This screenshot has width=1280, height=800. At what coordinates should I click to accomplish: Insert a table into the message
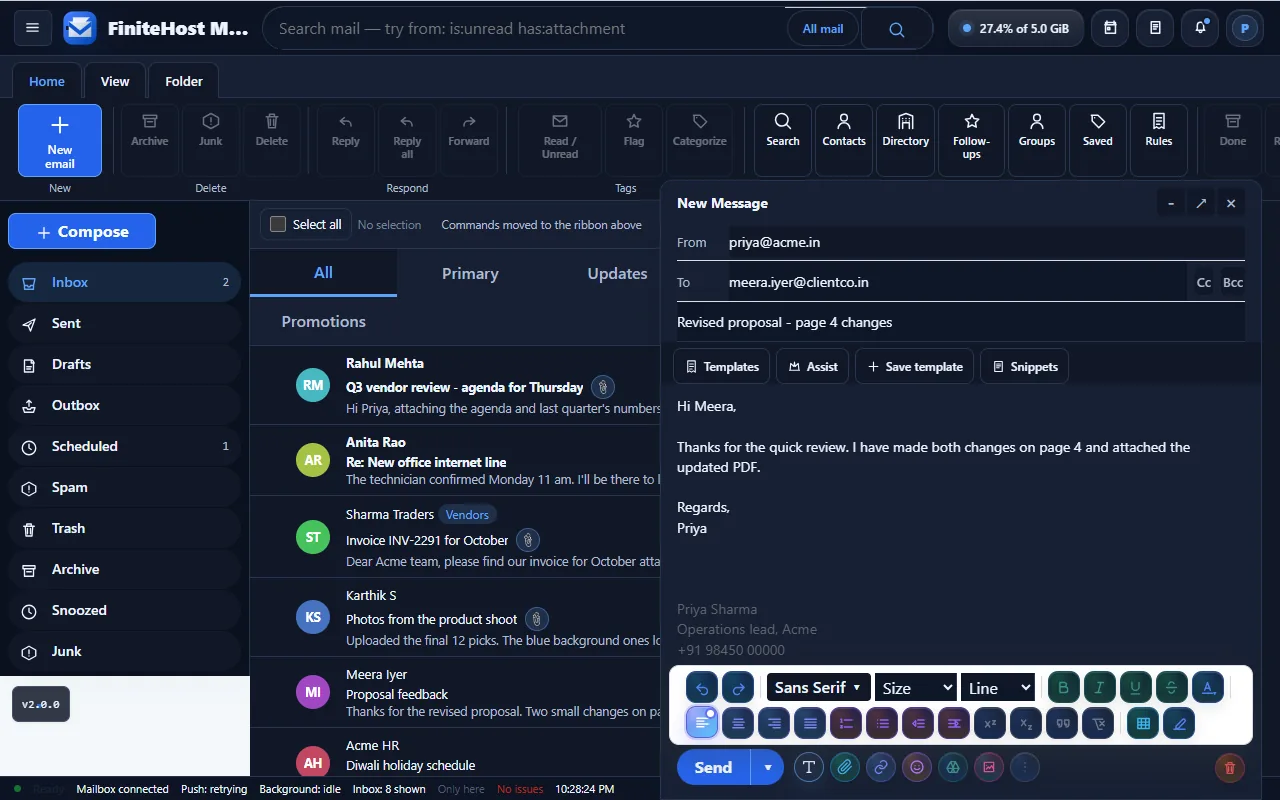point(1143,723)
